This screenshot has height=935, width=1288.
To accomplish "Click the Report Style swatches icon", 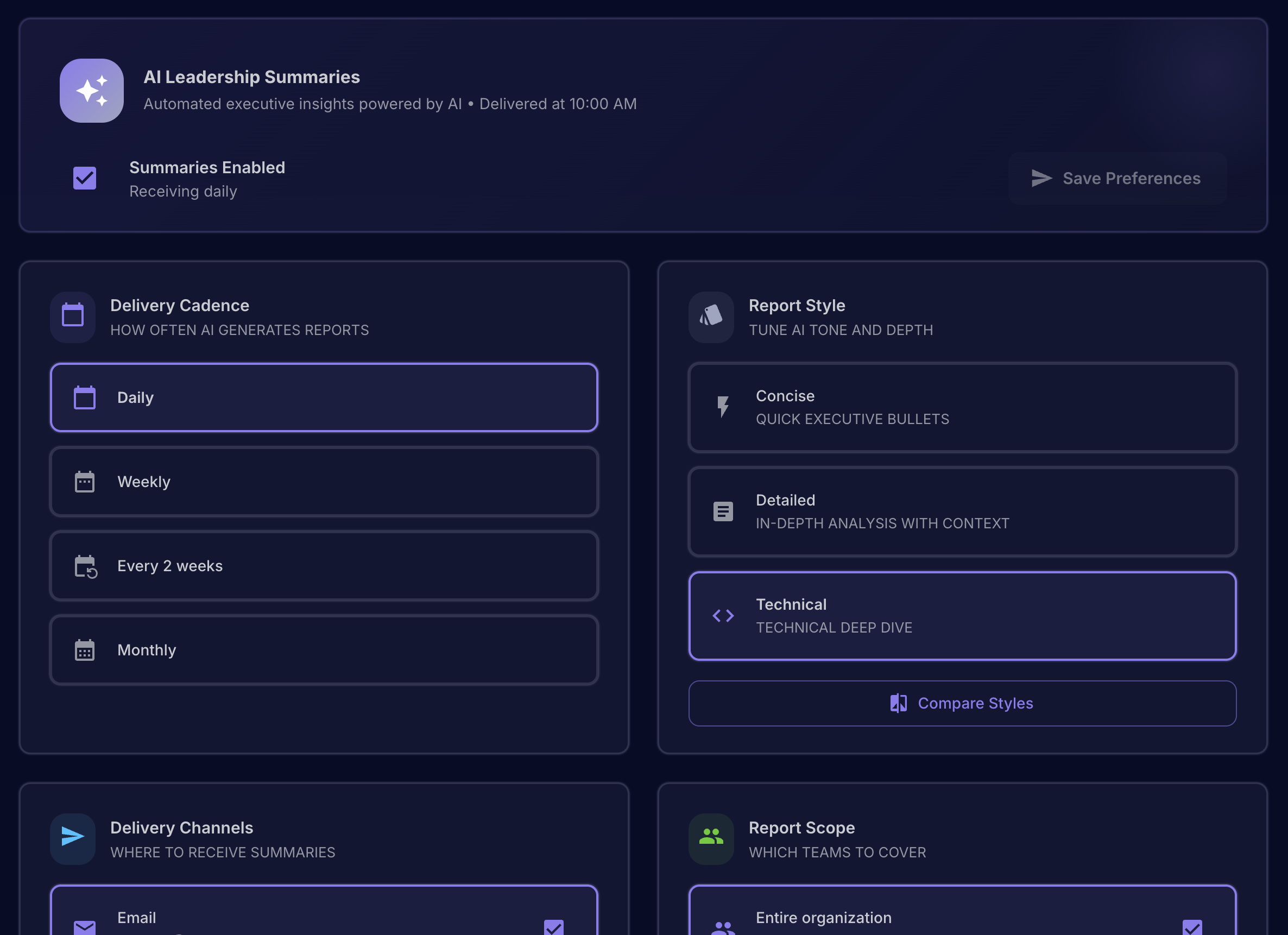I will click(711, 317).
